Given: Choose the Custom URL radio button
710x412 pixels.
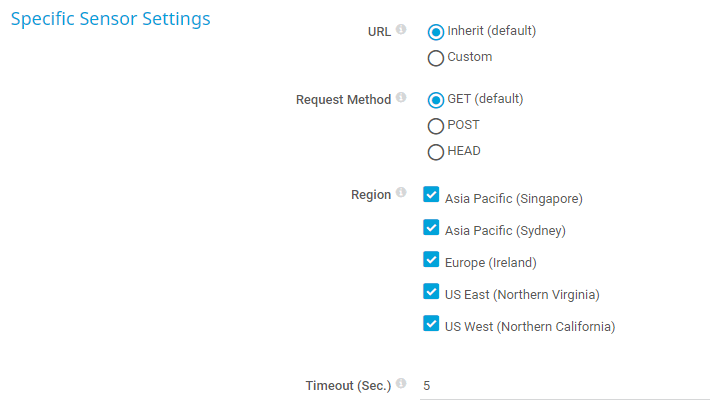Looking at the screenshot, I should click(x=436, y=58).
